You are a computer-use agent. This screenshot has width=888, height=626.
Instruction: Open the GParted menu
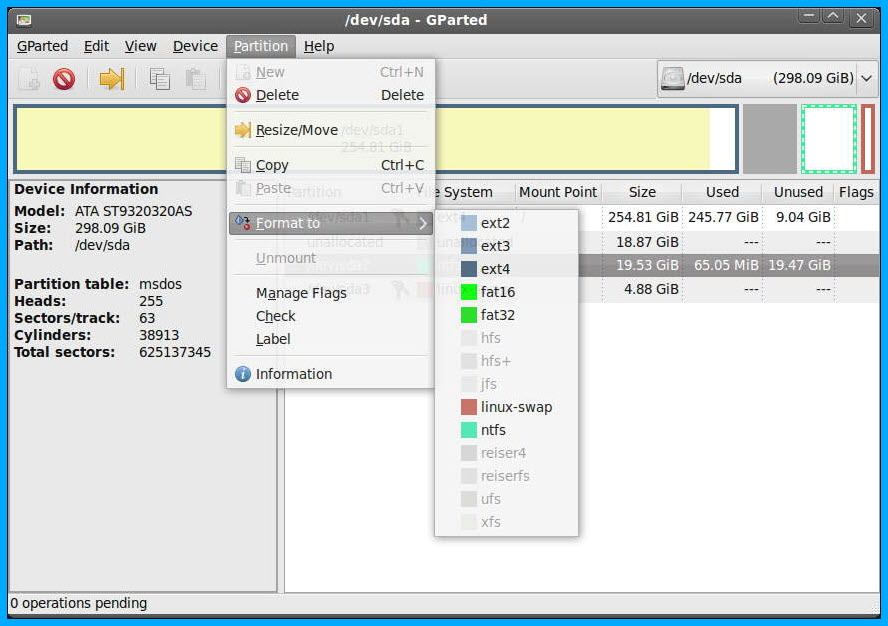(x=42, y=46)
